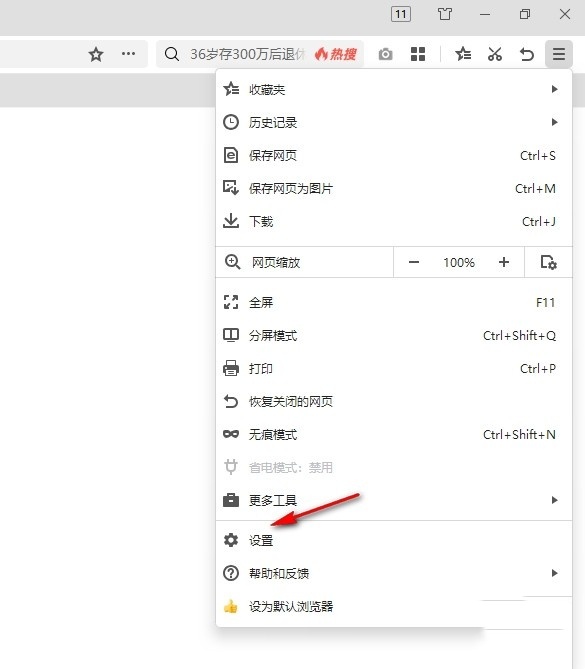
Task: Click the camera icon in search box
Action: click(385, 54)
